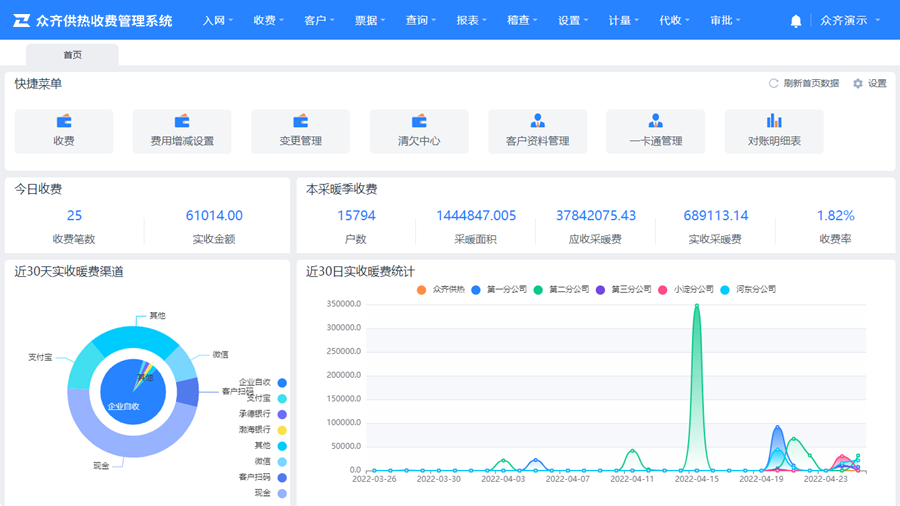Toggle 众齐供热 series in line chart legend
This screenshot has width=900, height=506.
pyautogui.click(x=441, y=290)
